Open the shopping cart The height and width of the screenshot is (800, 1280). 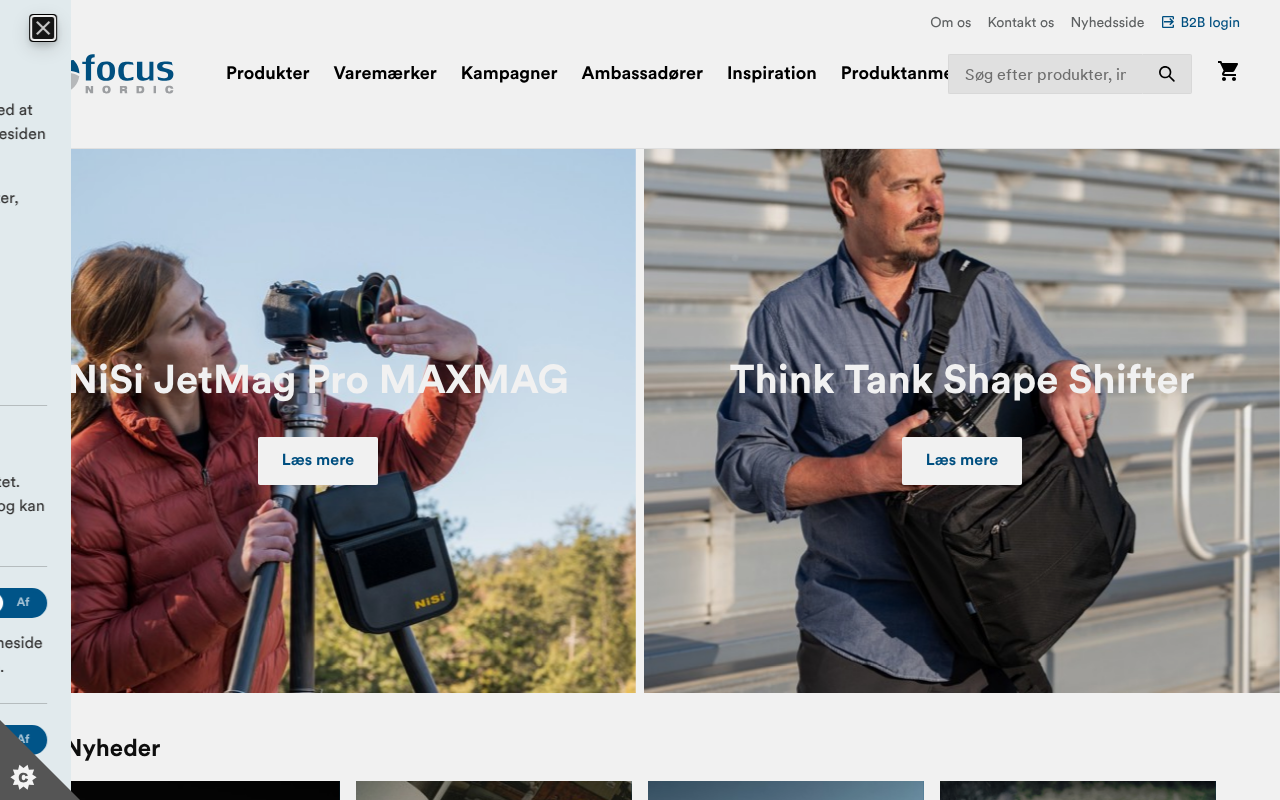point(1229,72)
